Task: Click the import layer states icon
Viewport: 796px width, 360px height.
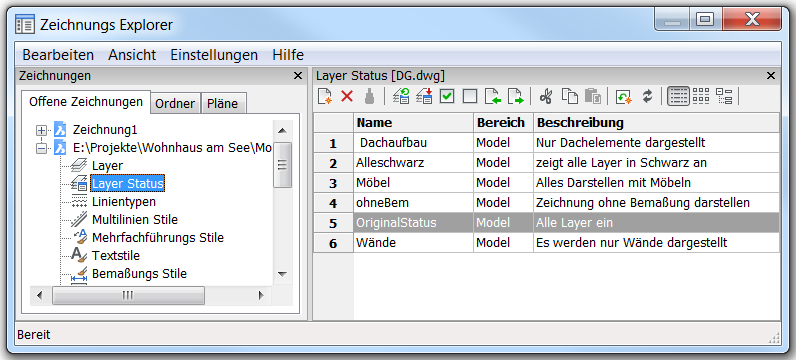Action: pyautogui.click(x=493, y=96)
